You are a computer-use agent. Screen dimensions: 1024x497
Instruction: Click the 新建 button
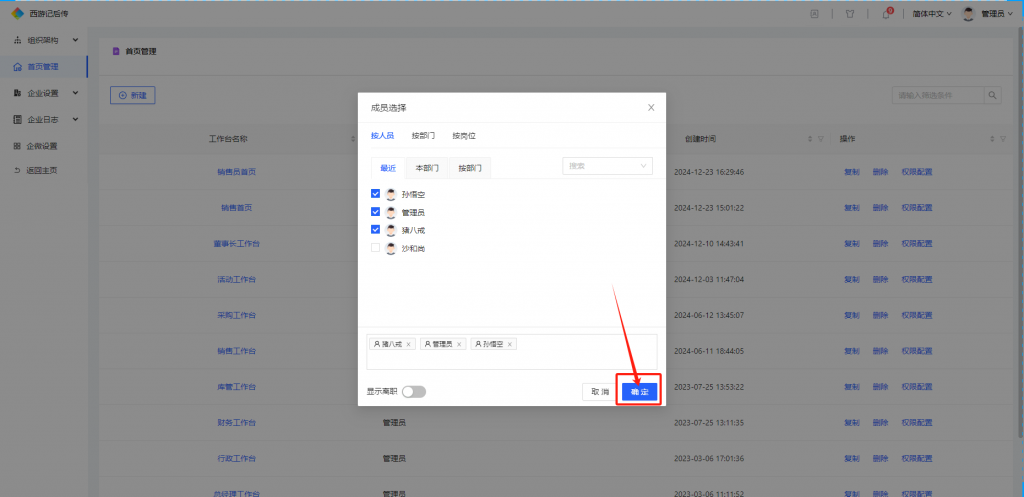(133, 95)
